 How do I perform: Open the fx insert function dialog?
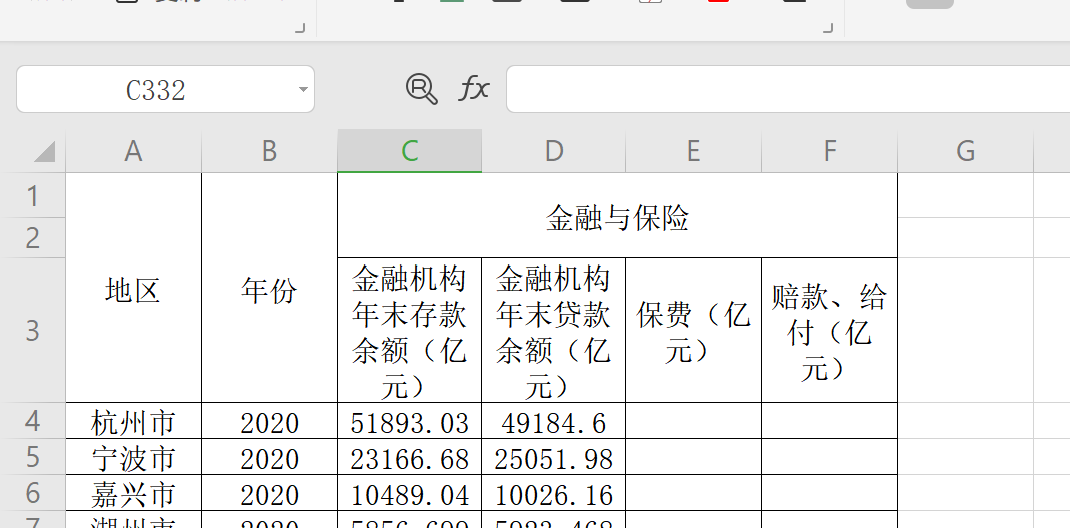474,89
